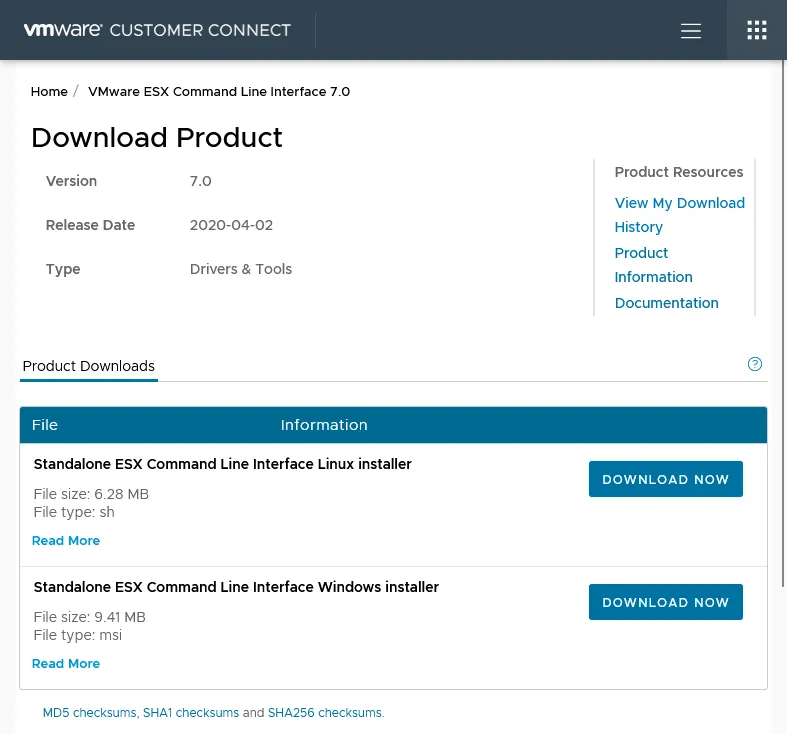The height and width of the screenshot is (734, 787).
Task: Click the help question mark icon
Action: coord(754,364)
